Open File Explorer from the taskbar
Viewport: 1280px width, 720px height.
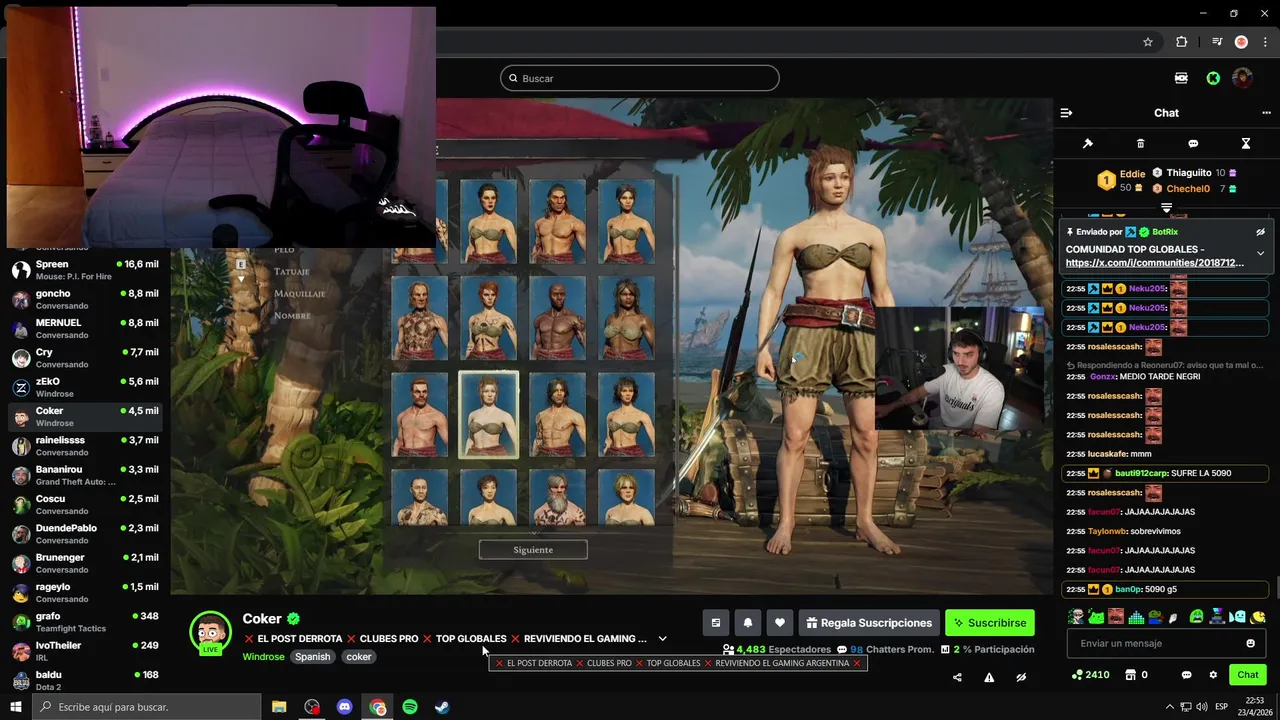(279, 707)
